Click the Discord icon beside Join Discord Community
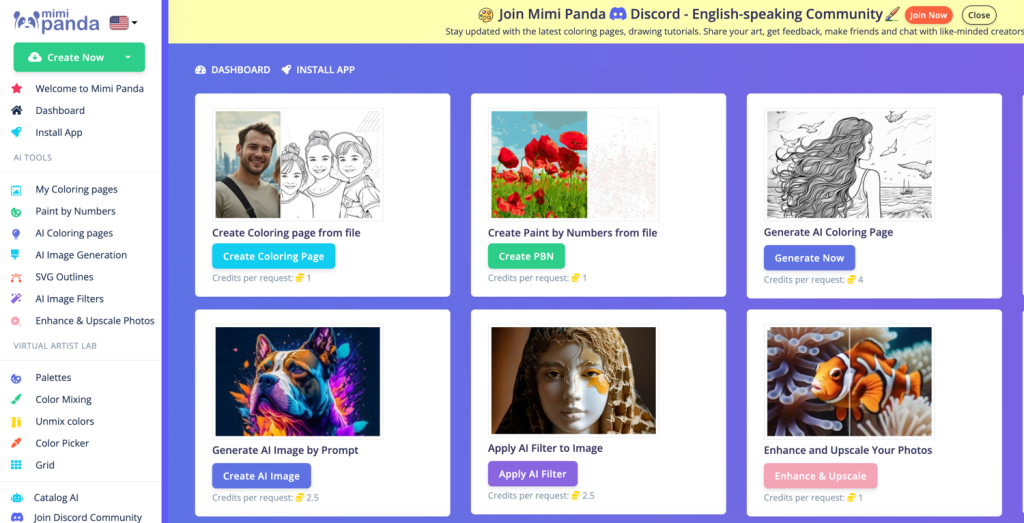The width and height of the screenshot is (1024, 523). click(18, 517)
